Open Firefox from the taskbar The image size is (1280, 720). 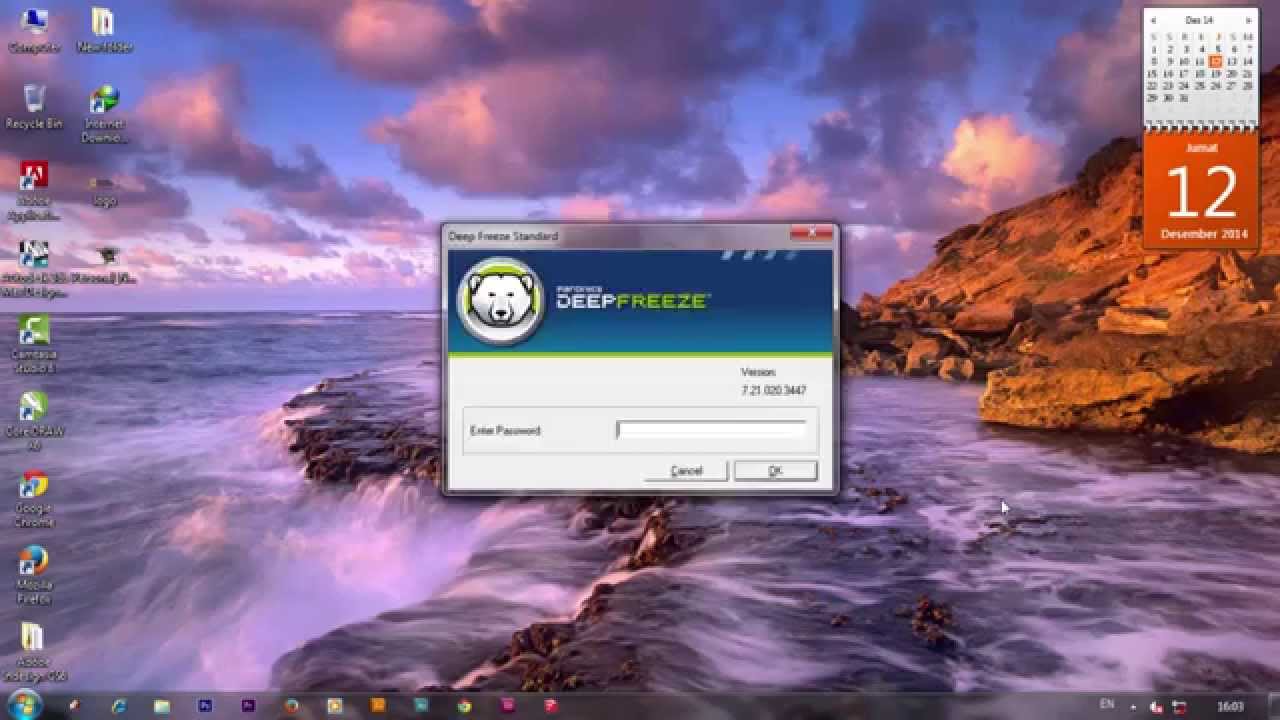coord(292,706)
